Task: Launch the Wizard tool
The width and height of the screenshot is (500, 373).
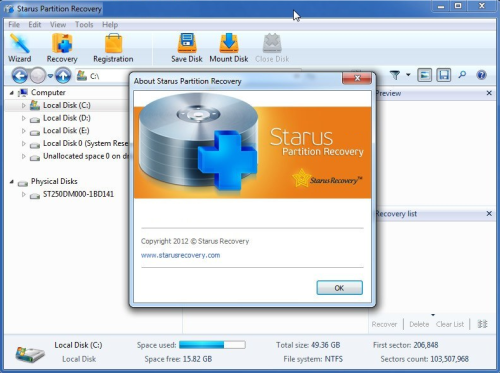Action: pos(20,48)
